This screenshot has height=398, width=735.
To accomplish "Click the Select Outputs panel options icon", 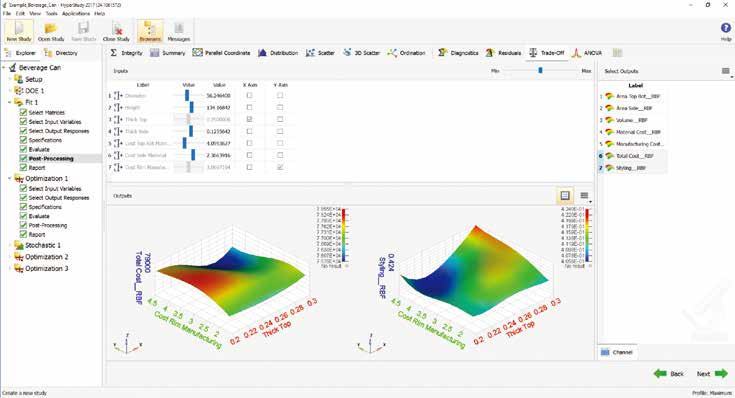I will click(x=726, y=71).
